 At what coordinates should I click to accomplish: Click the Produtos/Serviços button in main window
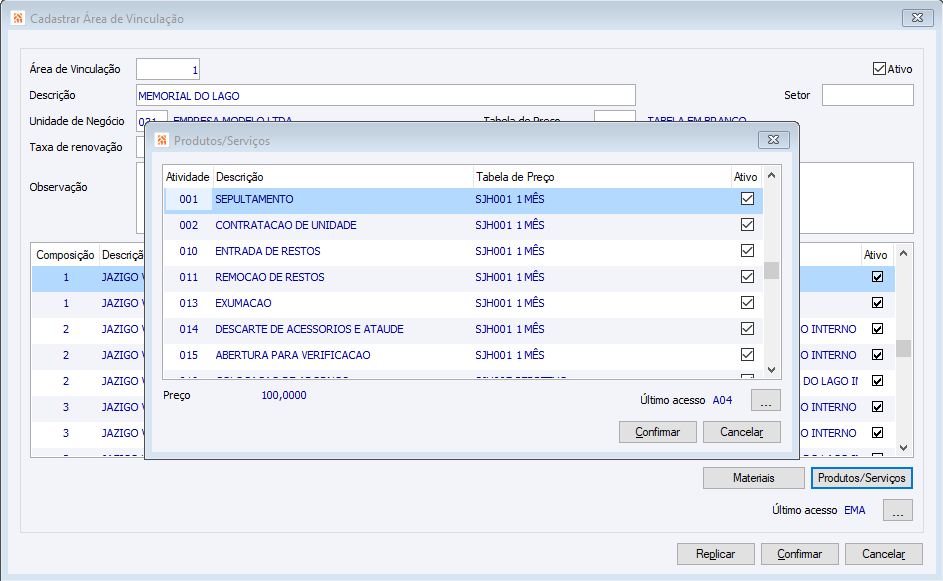pos(862,478)
